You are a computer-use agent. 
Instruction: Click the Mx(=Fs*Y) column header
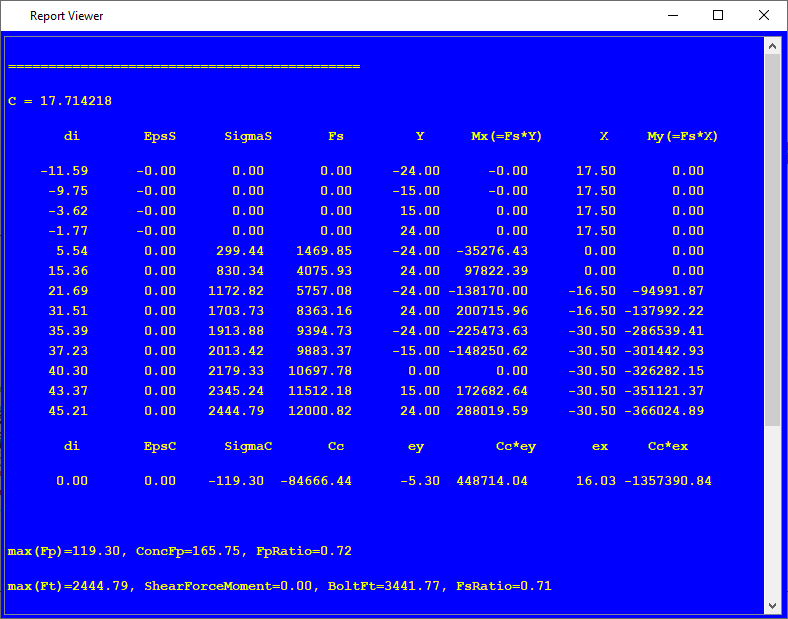click(x=507, y=136)
